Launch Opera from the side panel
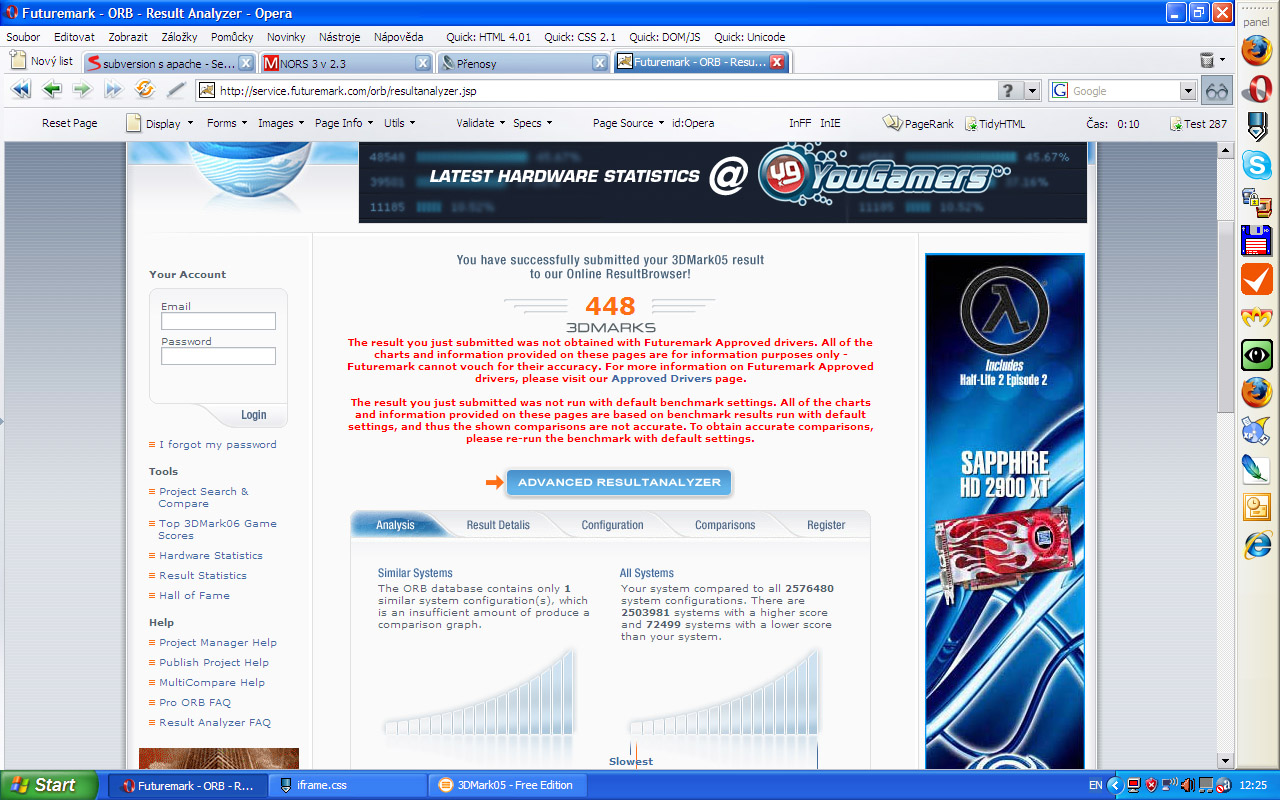The height and width of the screenshot is (800, 1280). click(1256, 88)
